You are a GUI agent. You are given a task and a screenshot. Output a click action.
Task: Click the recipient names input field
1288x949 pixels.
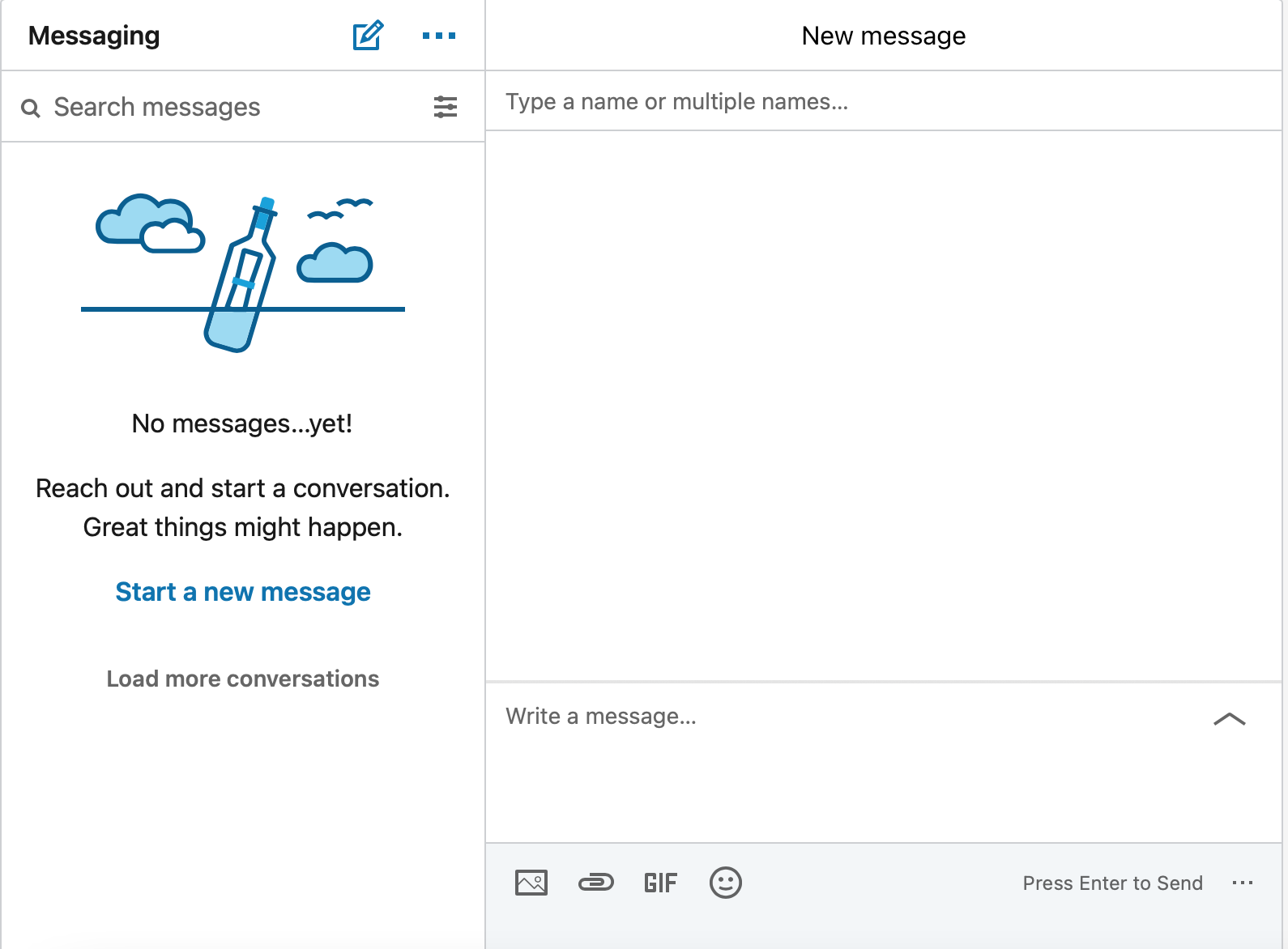pos(883,102)
